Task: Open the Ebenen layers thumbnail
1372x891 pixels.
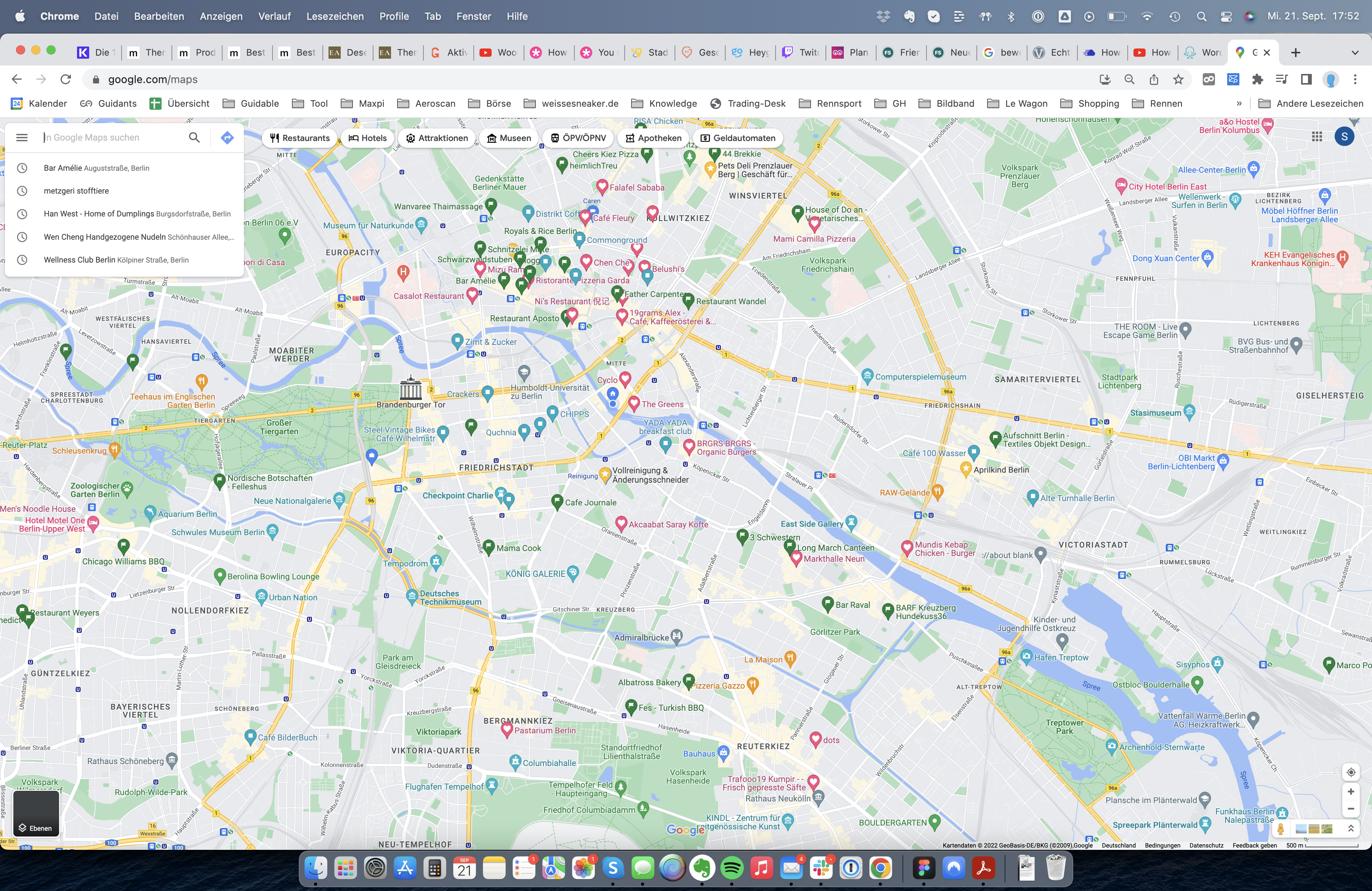Action: pyautogui.click(x=36, y=814)
